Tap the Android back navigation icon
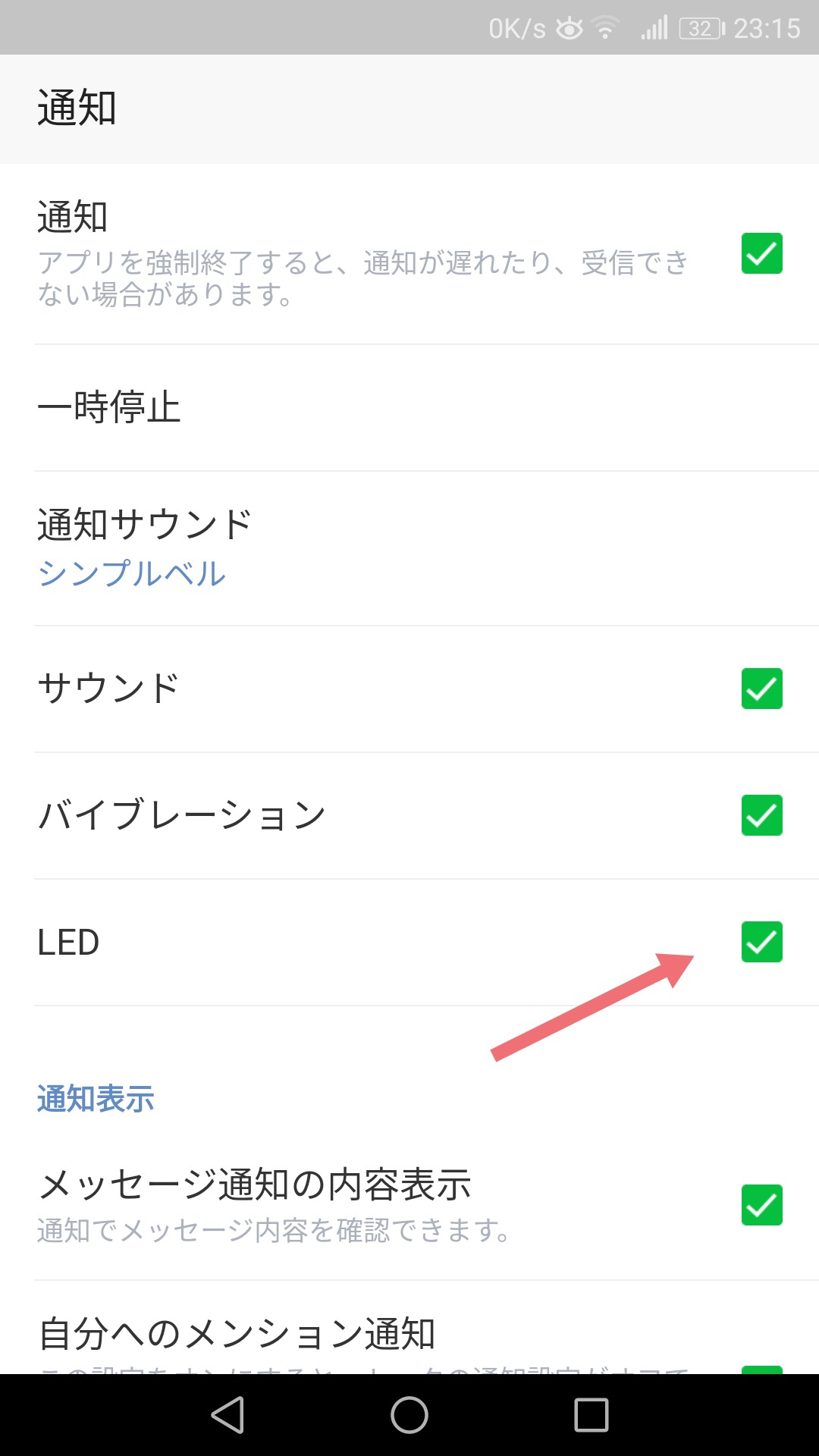This screenshot has width=819, height=1456. pyautogui.click(x=228, y=1415)
